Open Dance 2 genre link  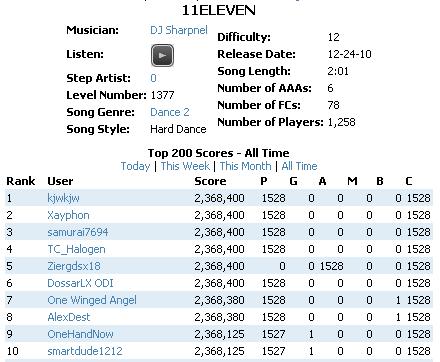(x=170, y=112)
